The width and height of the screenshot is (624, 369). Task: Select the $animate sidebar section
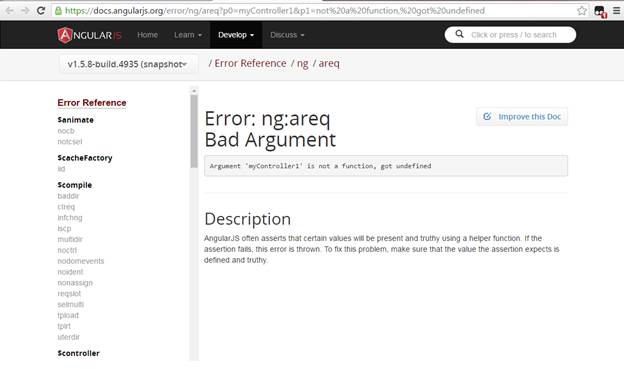coord(76,120)
